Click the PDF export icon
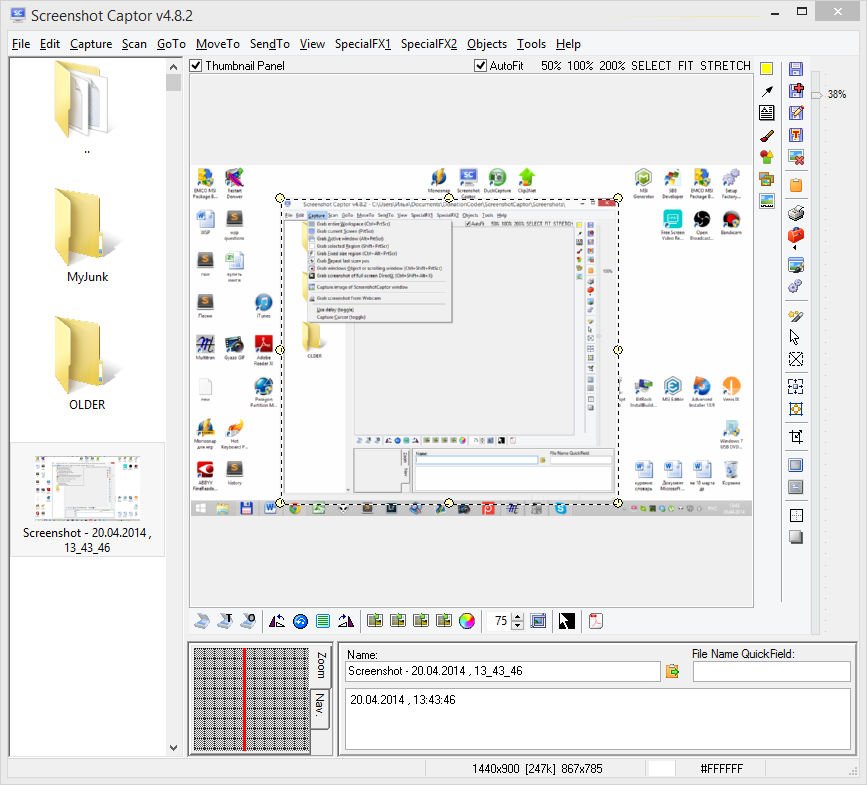This screenshot has width=867, height=785. 596,621
